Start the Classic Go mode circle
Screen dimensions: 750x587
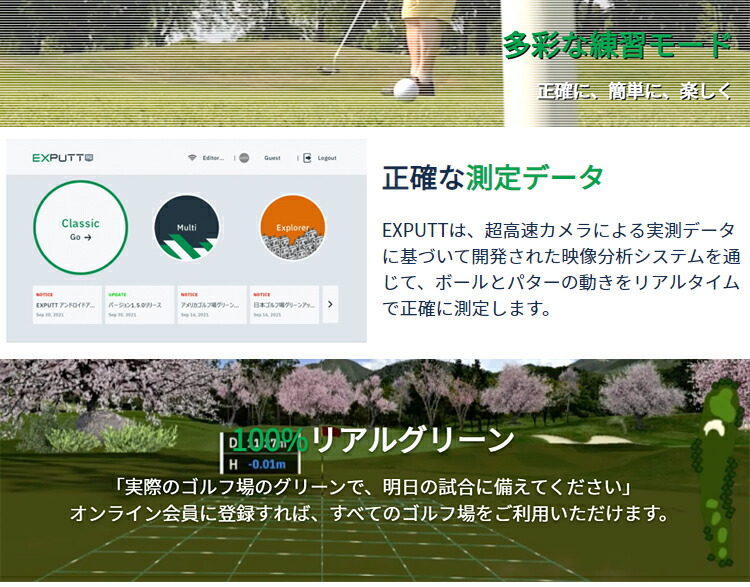point(80,227)
